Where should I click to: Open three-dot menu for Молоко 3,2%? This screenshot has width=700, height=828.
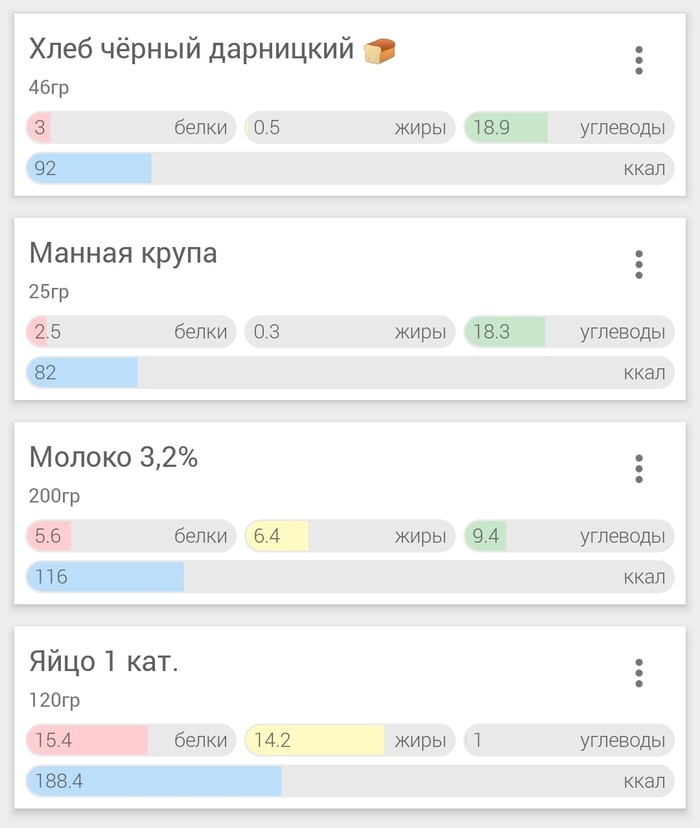tap(639, 468)
